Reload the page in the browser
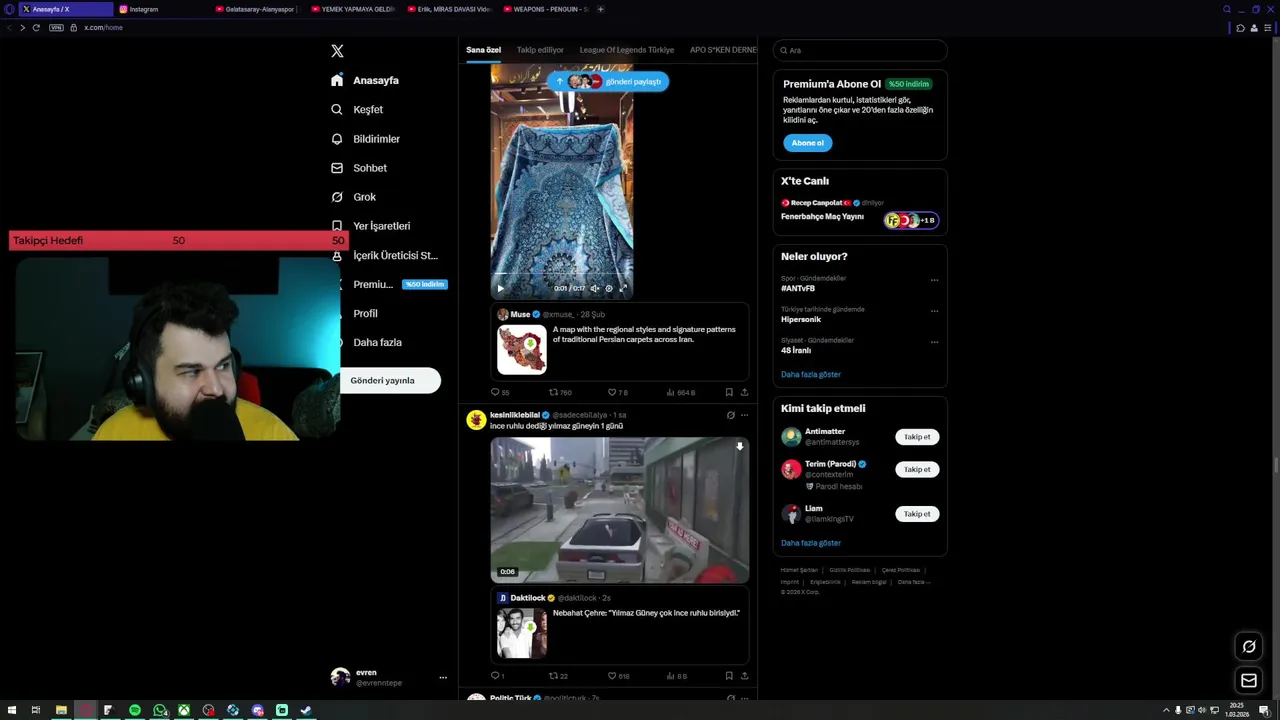 click(x=36, y=27)
